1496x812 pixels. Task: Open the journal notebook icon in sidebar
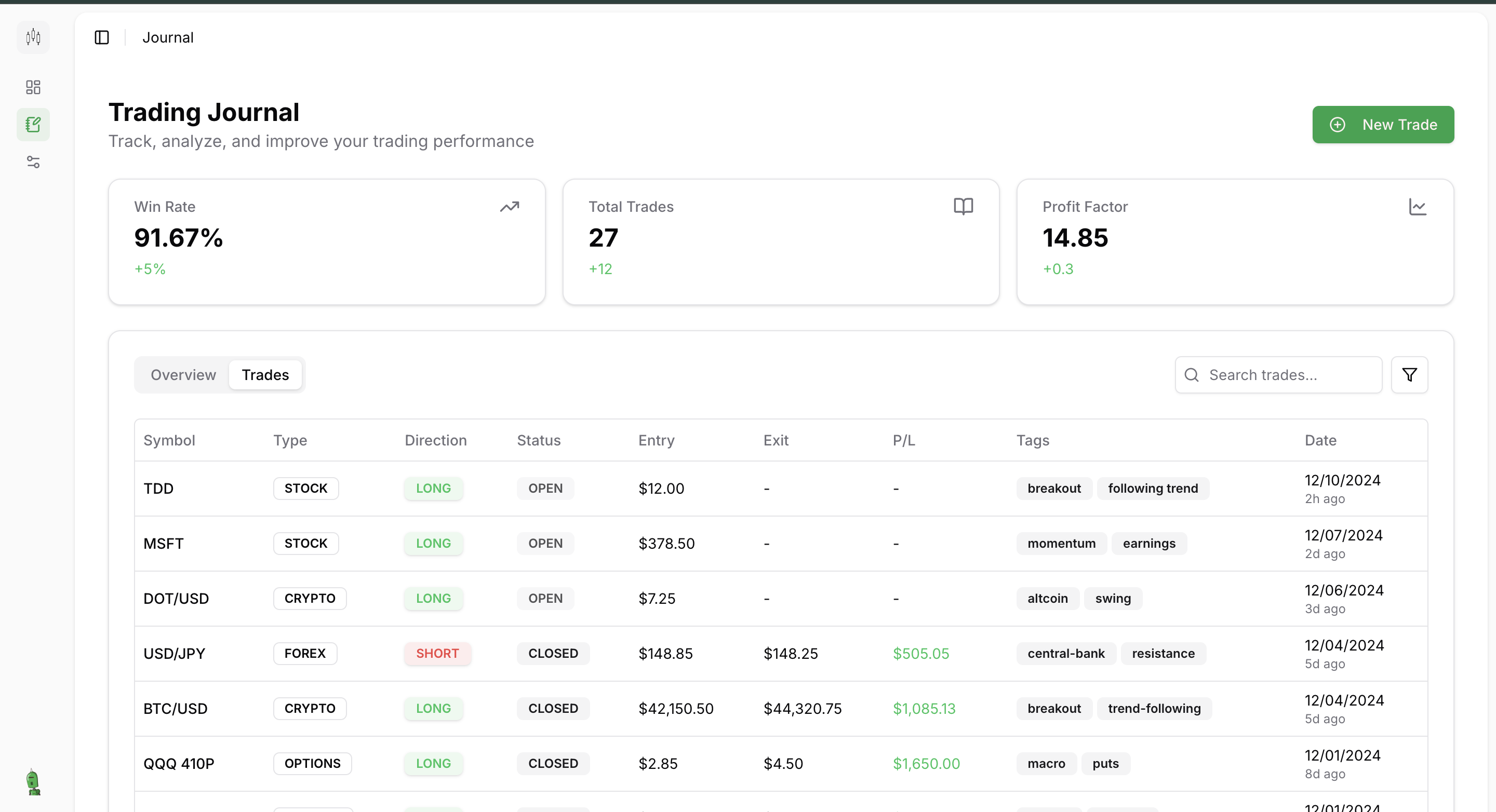(x=33, y=124)
